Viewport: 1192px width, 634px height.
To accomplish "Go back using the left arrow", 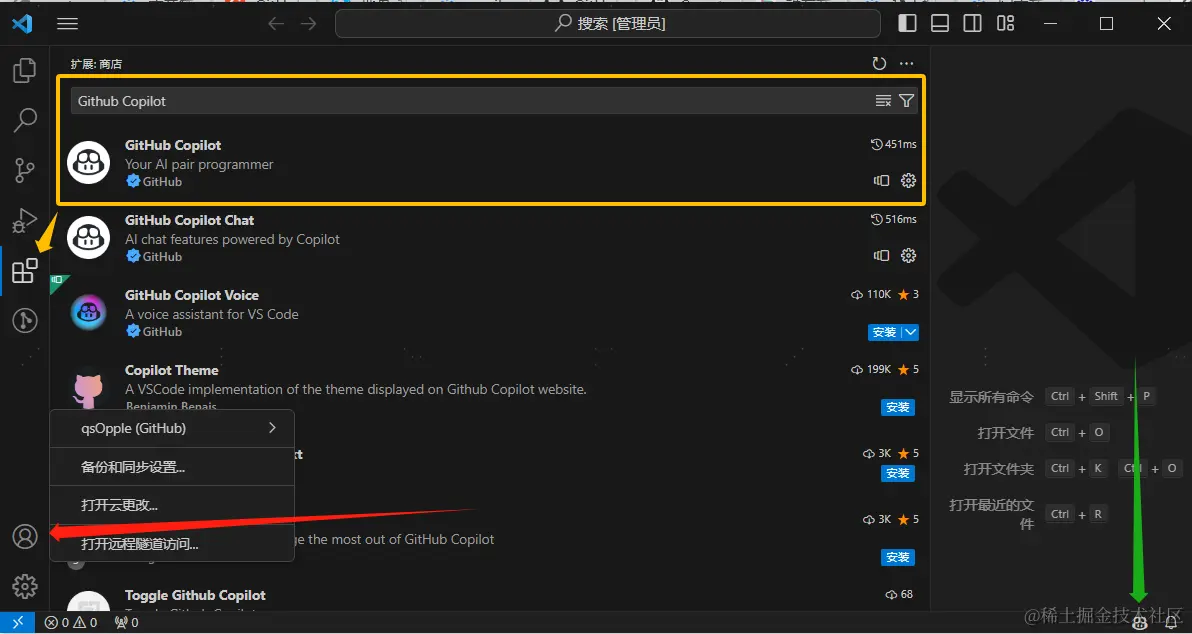I will (276, 24).
